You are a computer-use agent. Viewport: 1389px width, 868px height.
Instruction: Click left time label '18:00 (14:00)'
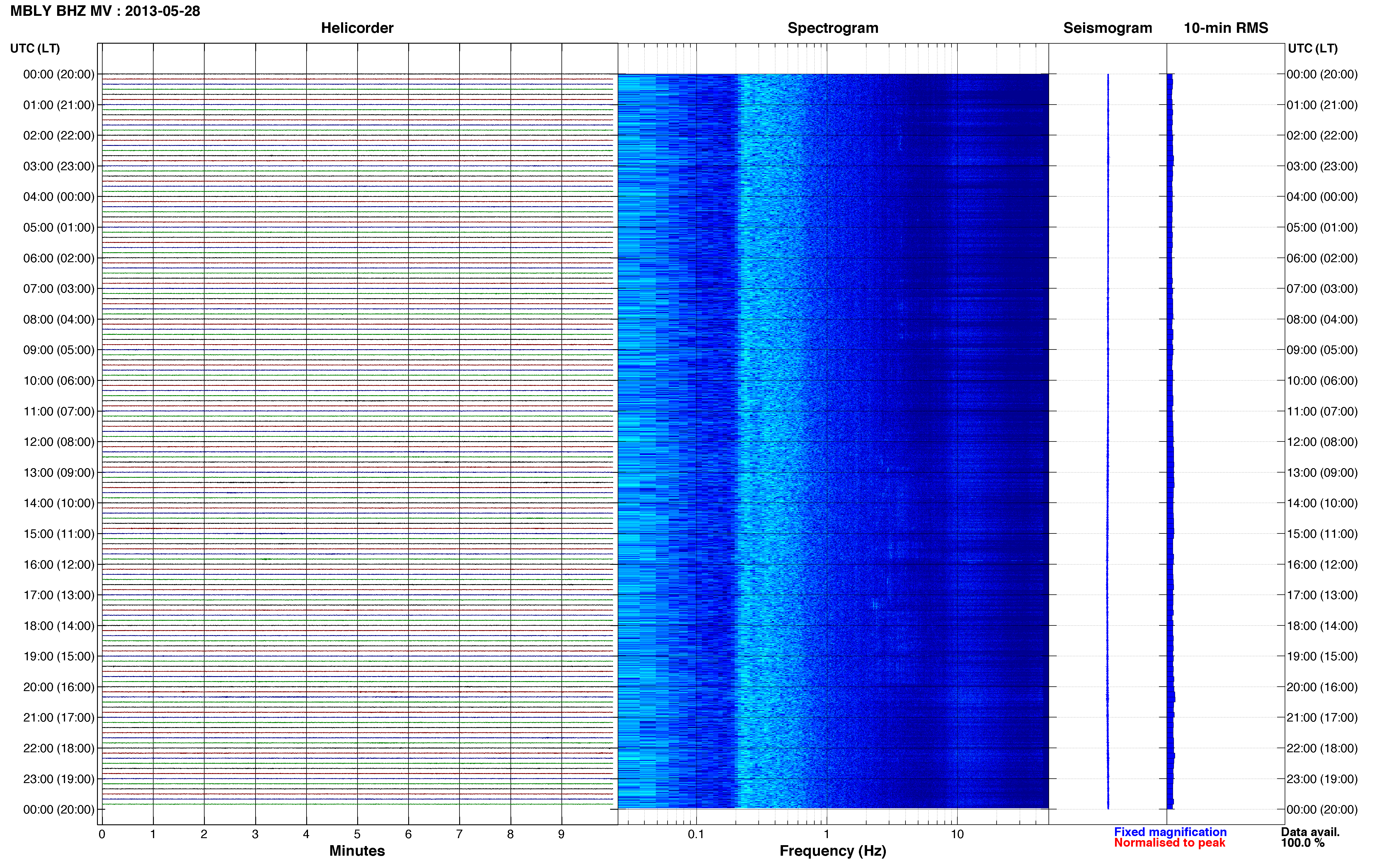click(59, 626)
